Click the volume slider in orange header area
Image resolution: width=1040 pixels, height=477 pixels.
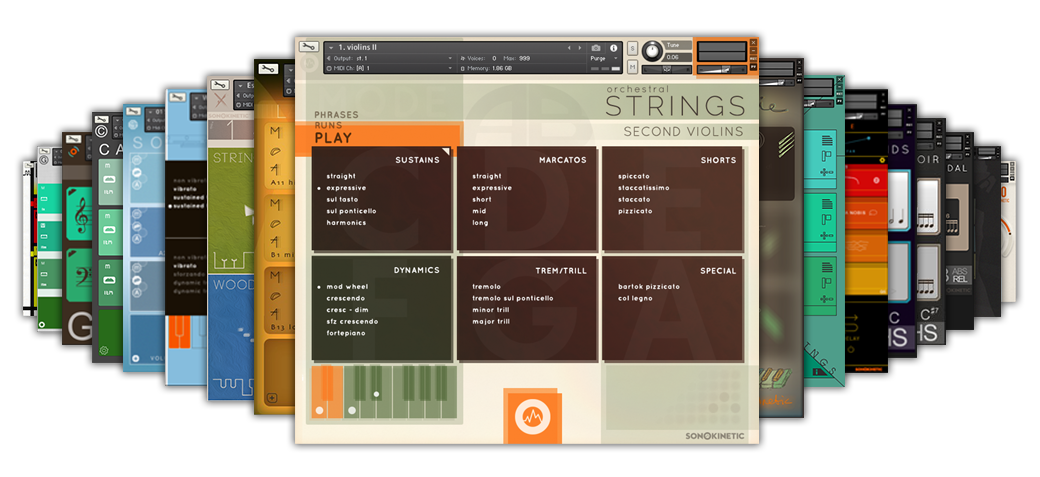722,69
